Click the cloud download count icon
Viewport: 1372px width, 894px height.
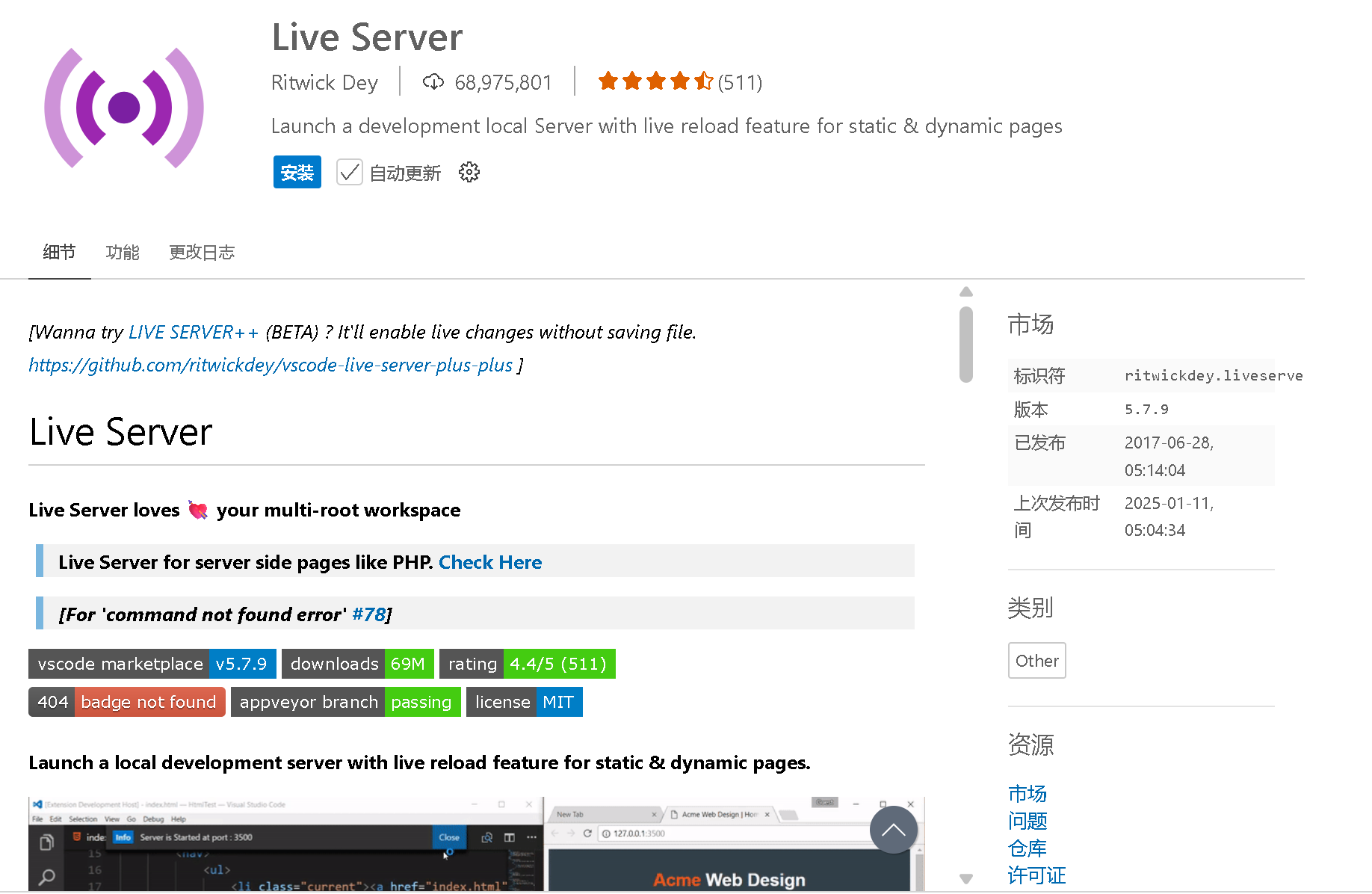click(433, 81)
